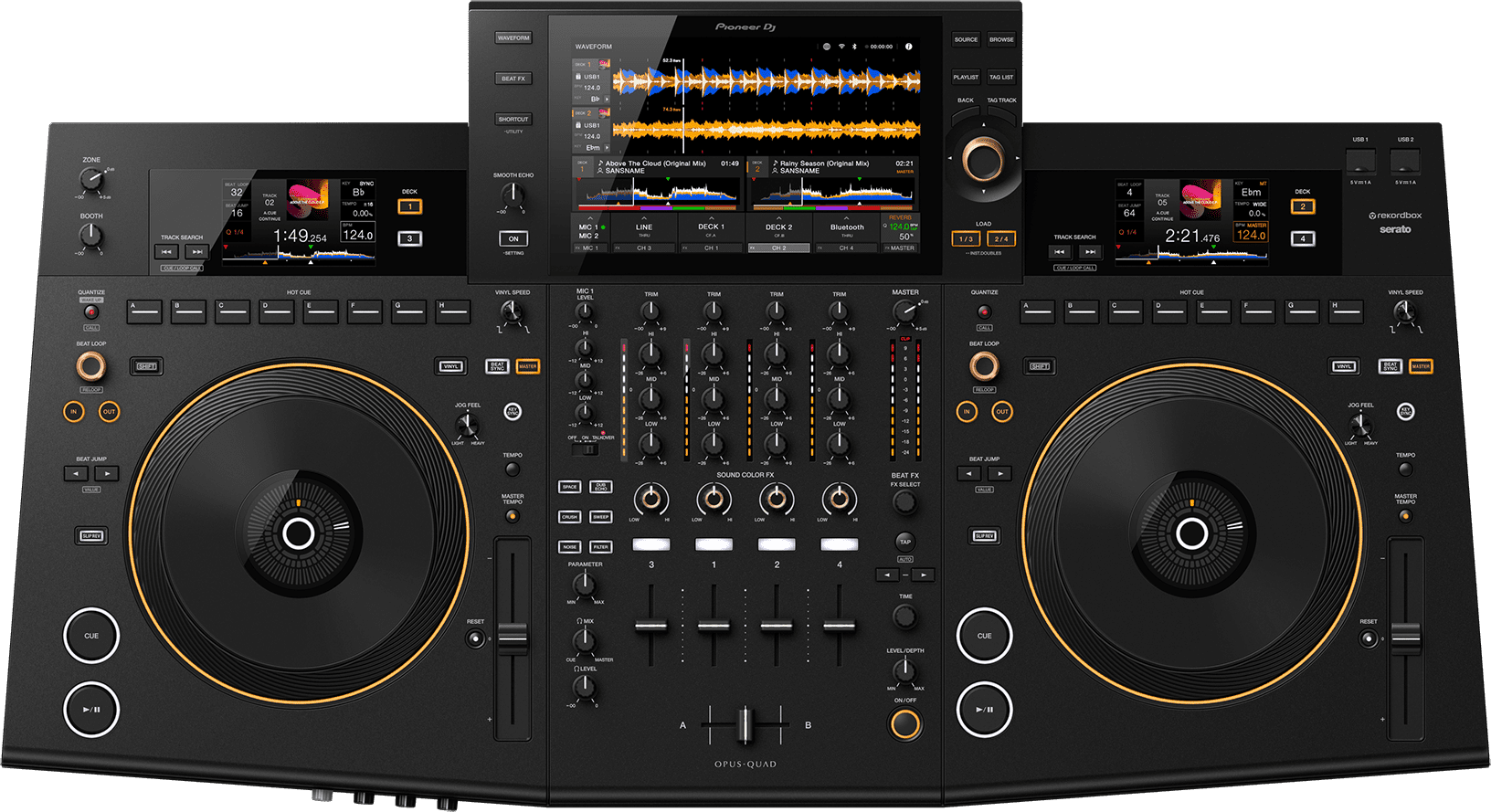This screenshot has height=812, width=1491.
Task: Tap the info icon on the touchscreen
Action: (908, 46)
